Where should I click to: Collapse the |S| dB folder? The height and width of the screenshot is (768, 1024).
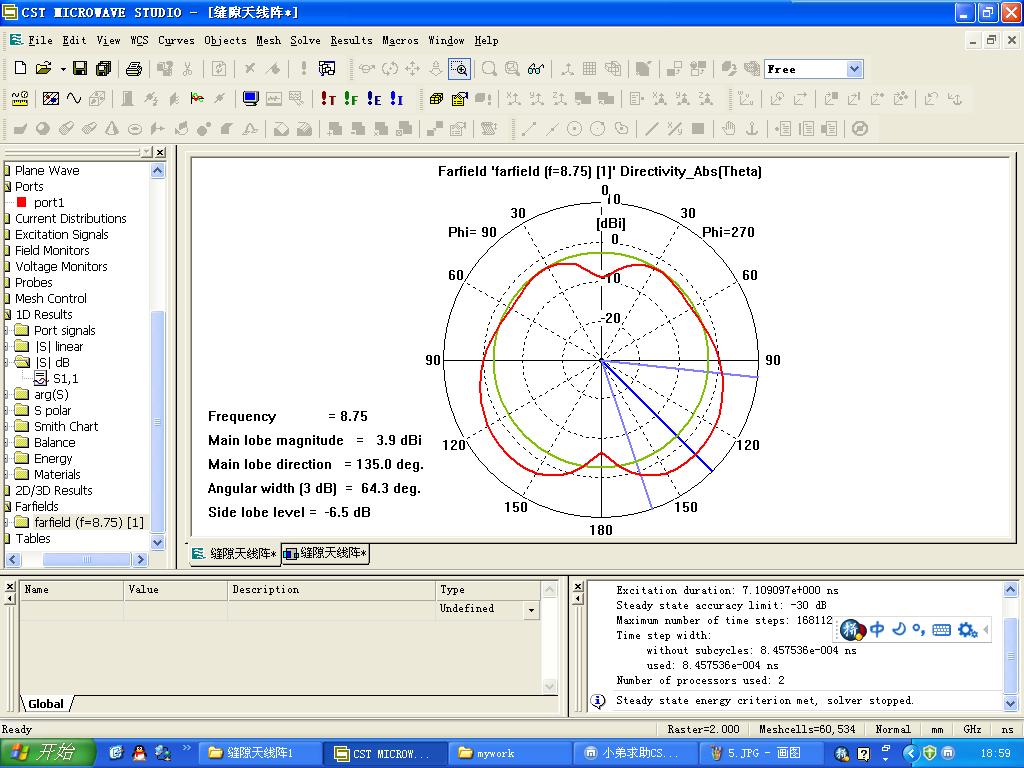point(7,362)
